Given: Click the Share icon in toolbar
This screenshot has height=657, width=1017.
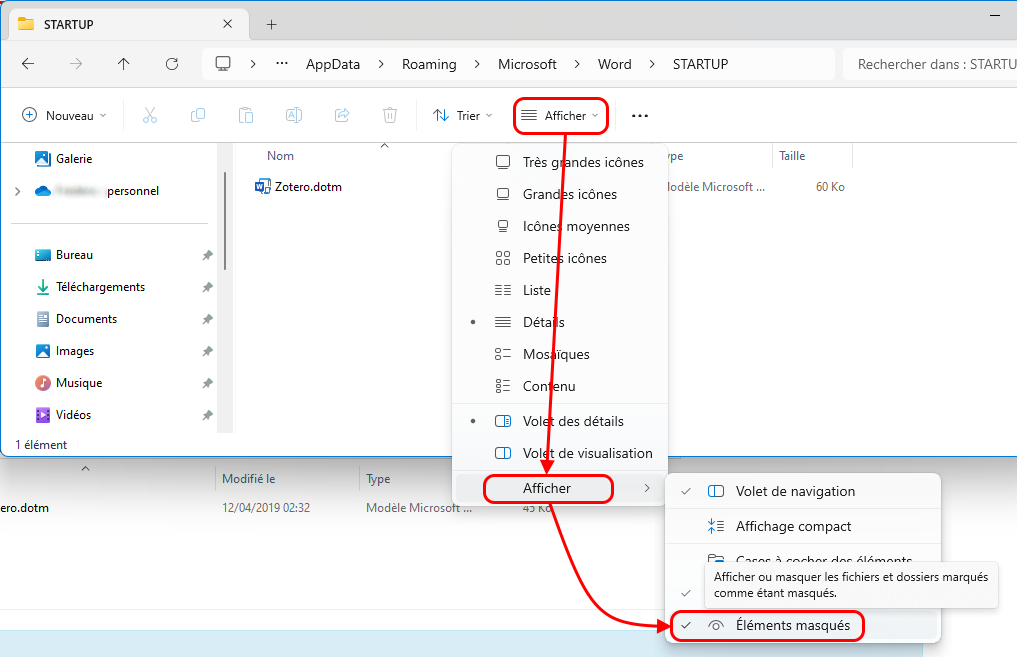Looking at the screenshot, I should (x=342, y=116).
